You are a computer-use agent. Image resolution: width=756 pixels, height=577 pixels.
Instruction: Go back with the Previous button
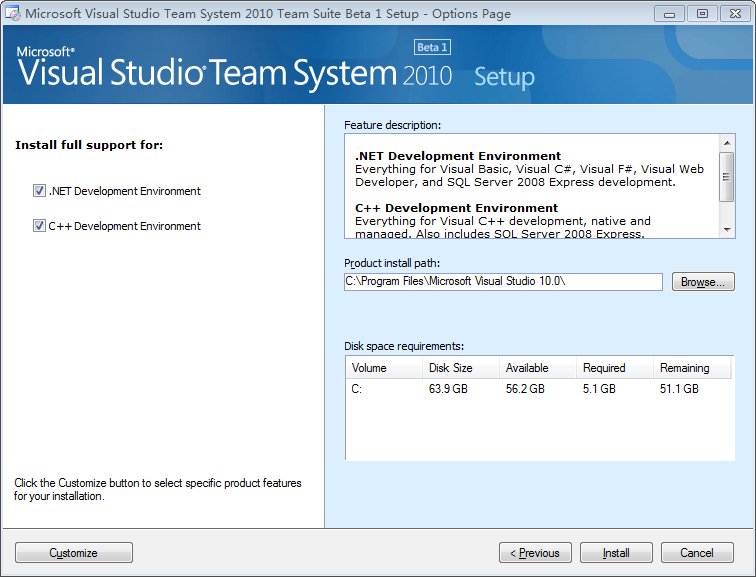(535, 552)
